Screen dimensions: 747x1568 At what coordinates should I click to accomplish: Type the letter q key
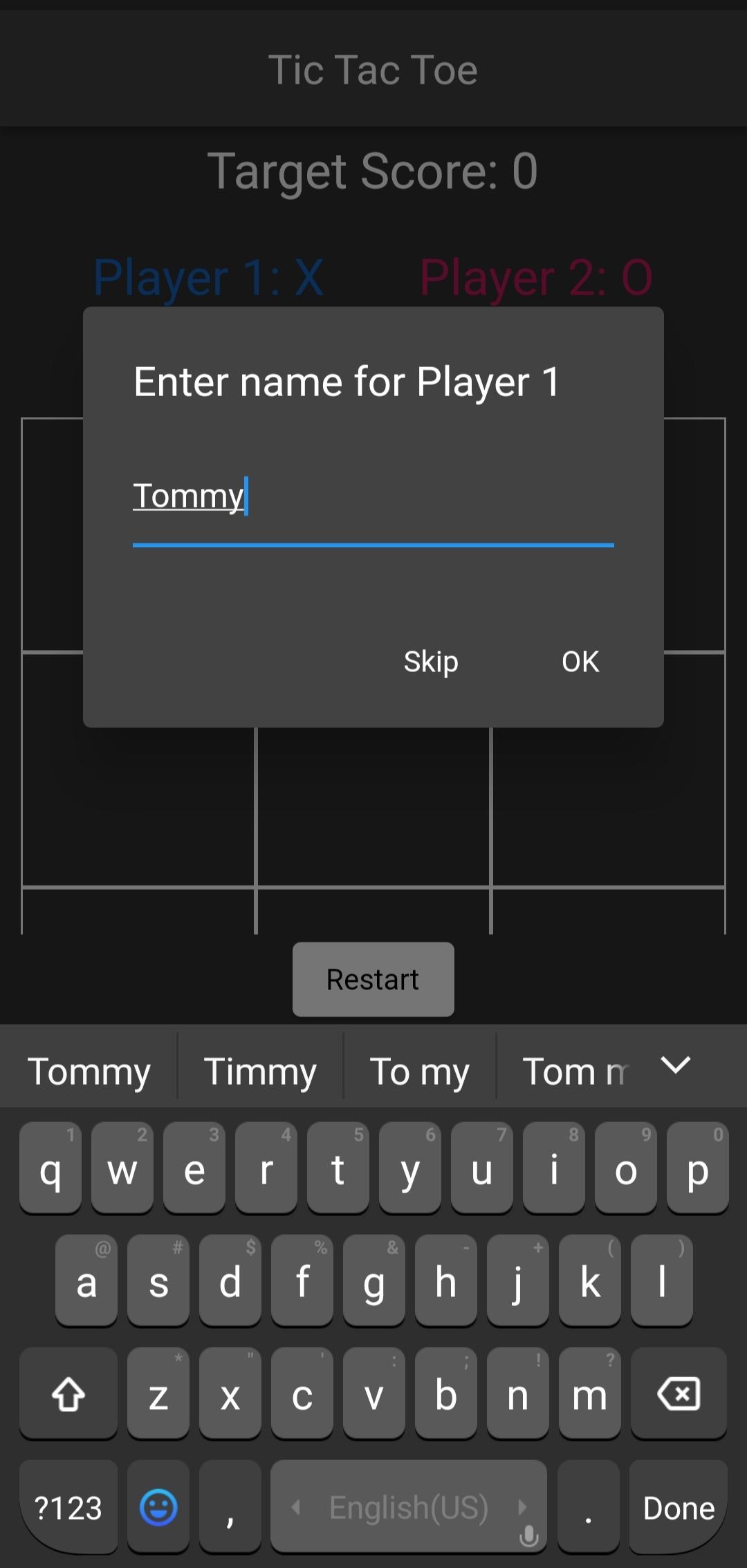pos(50,1168)
